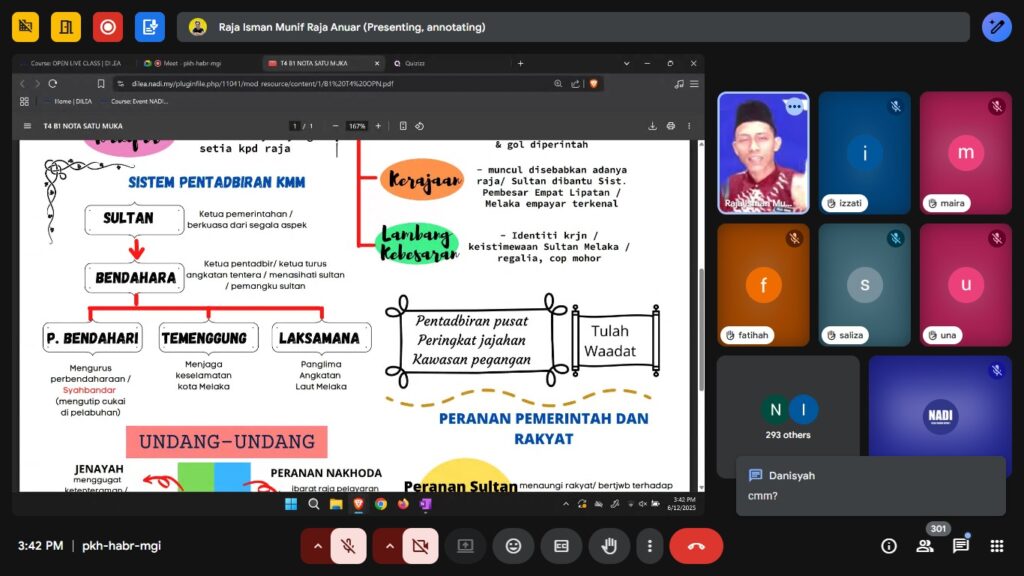Expand the system tray hidden icons chevron
Screen dimensions: 1024x576
click(566, 504)
